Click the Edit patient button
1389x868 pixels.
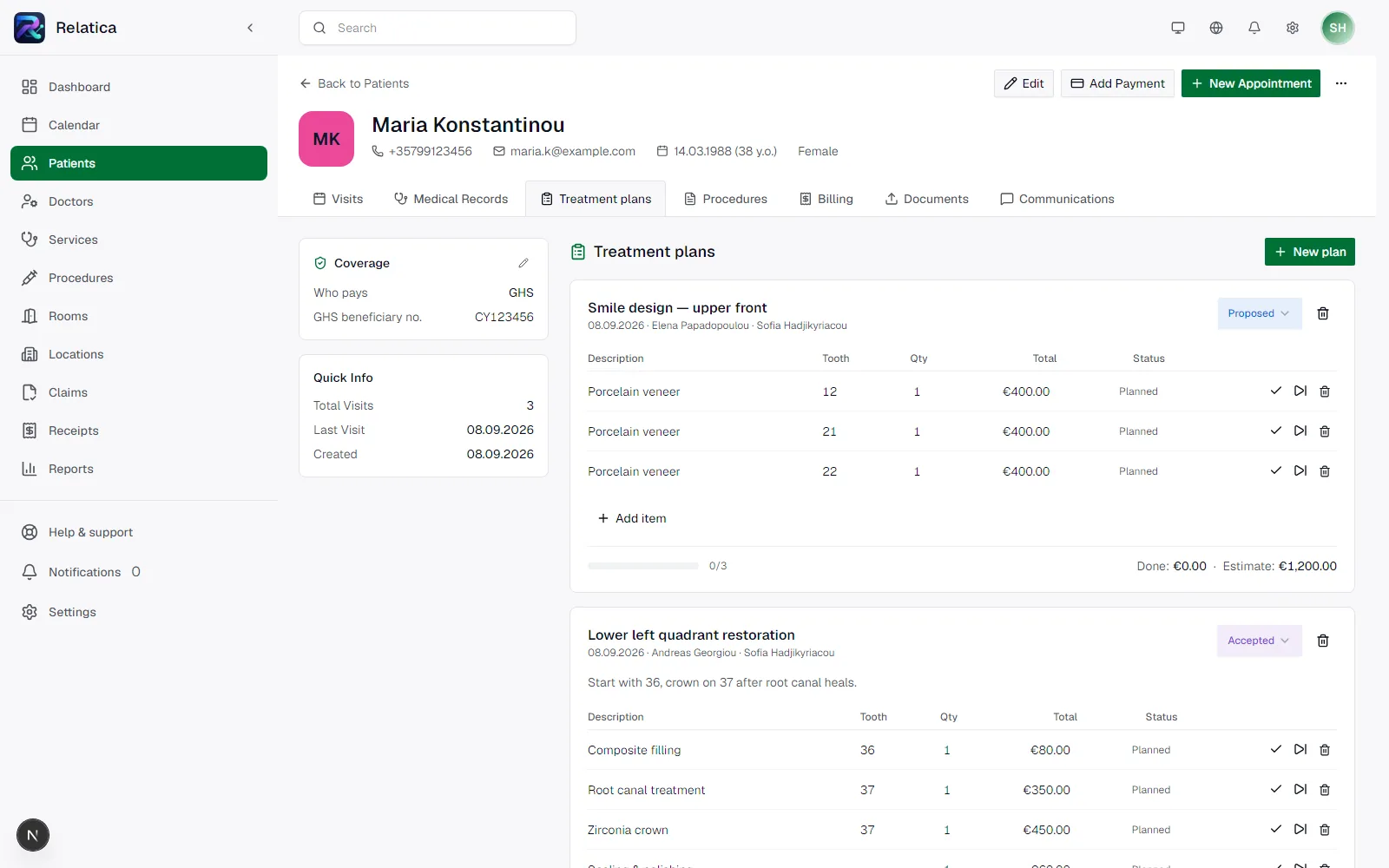pos(1024,83)
